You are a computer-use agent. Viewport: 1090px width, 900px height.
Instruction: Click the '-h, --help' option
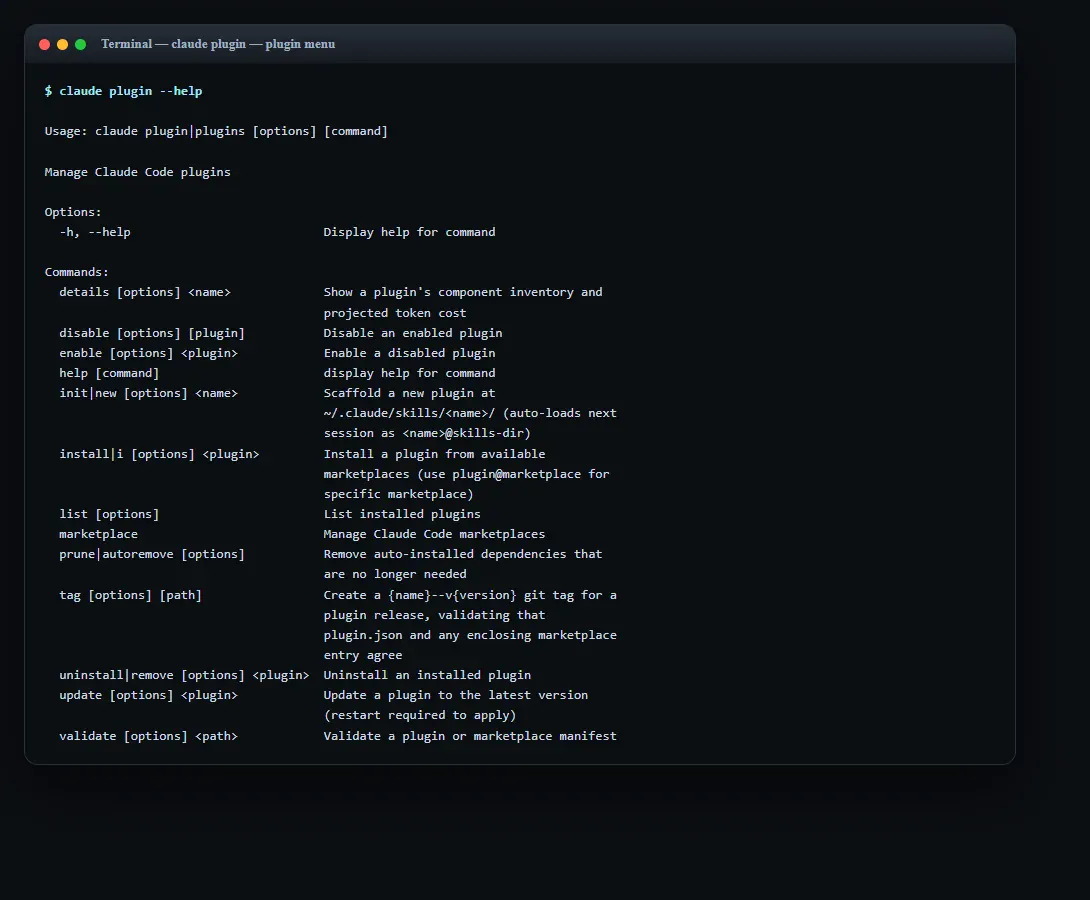pyautogui.click(x=95, y=232)
